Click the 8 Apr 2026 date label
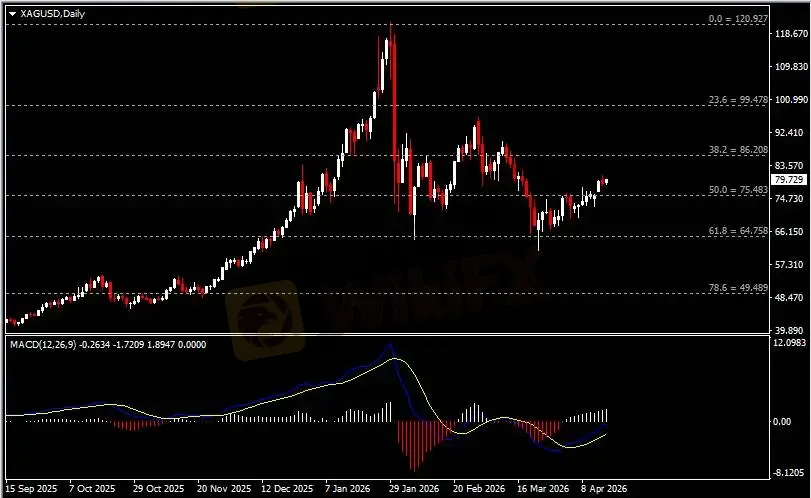The height and width of the screenshot is (498, 811). click(x=604, y=489)
